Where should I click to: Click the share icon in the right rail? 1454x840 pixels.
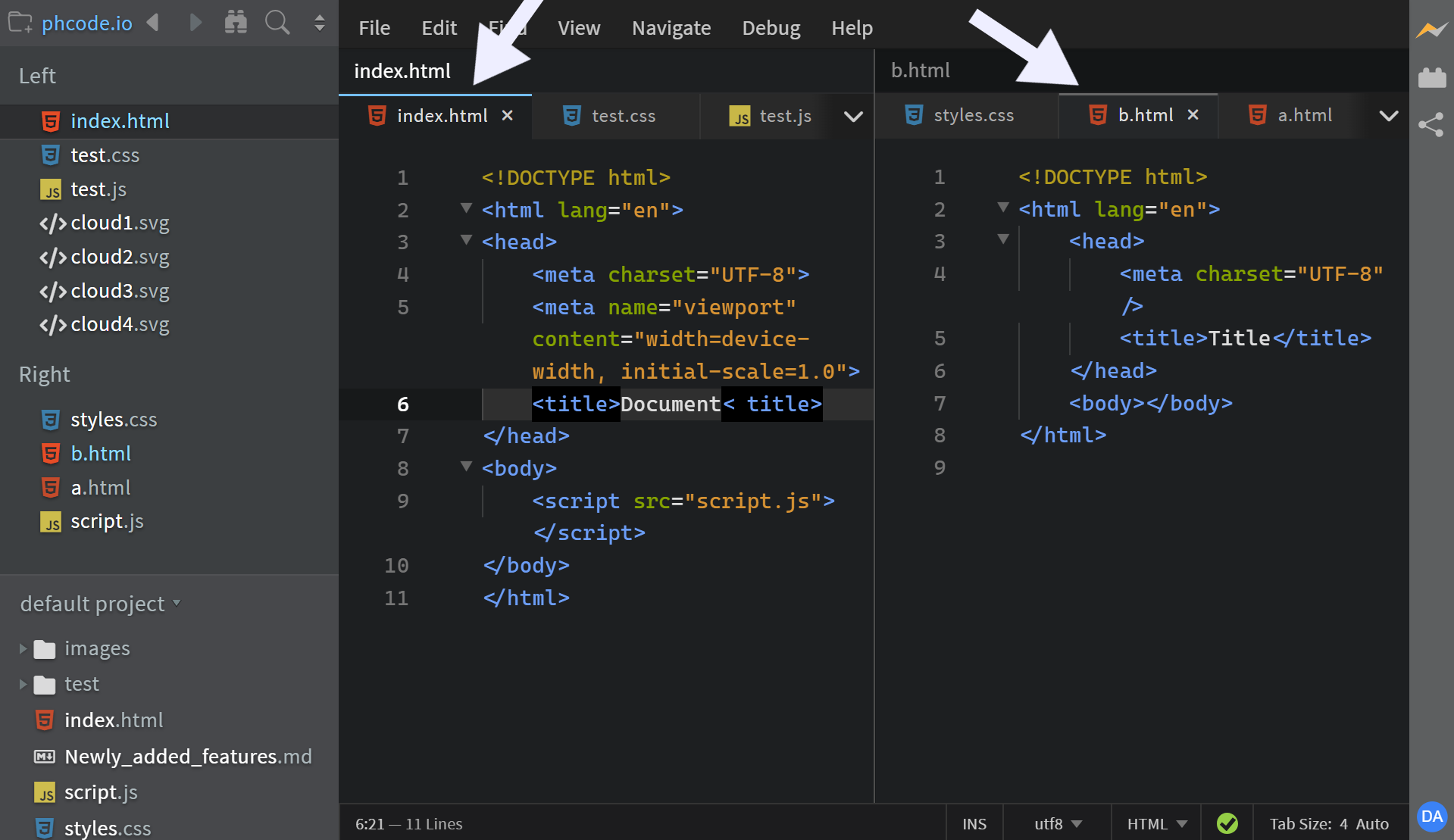[1431, 125]
